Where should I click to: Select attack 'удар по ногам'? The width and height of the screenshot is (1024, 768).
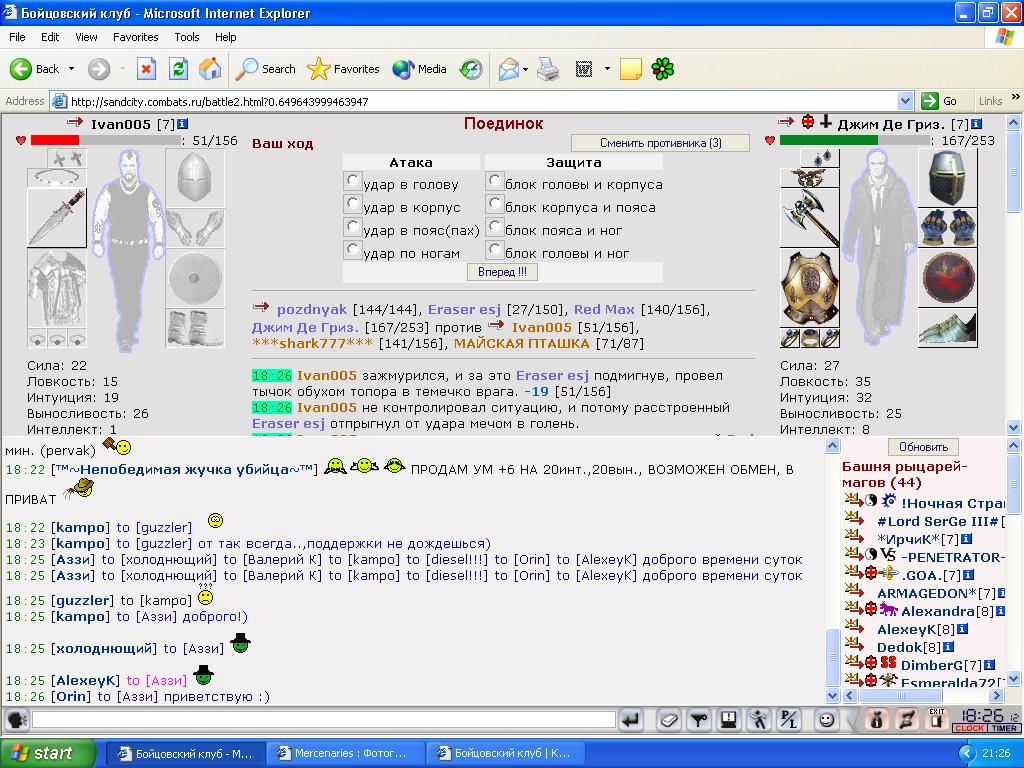click(x=353, y=249)
